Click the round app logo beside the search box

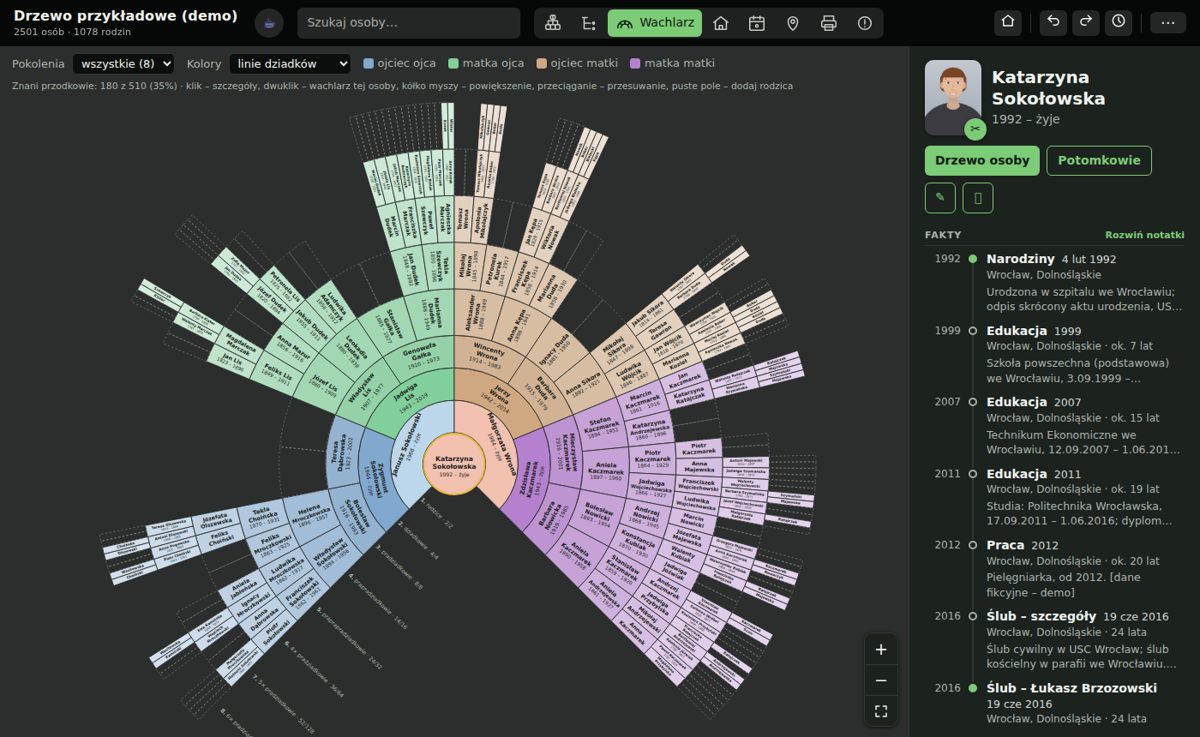[269, 23]
